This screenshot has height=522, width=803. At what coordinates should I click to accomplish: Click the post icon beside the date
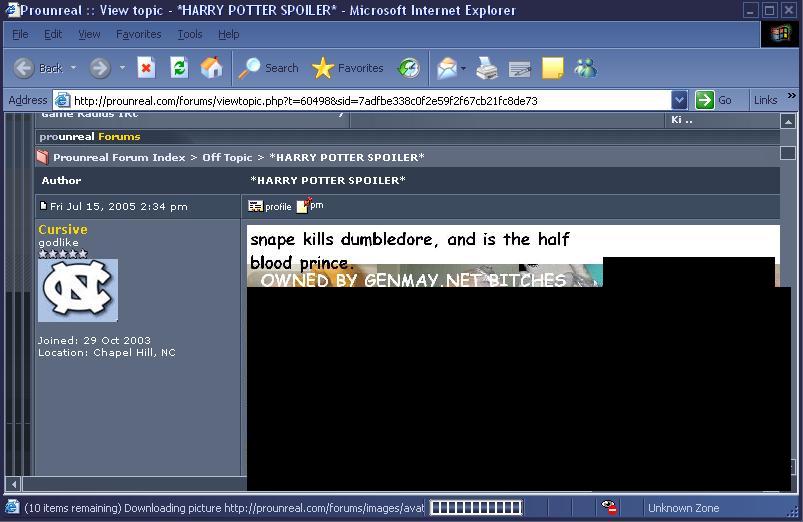(44, 206)
